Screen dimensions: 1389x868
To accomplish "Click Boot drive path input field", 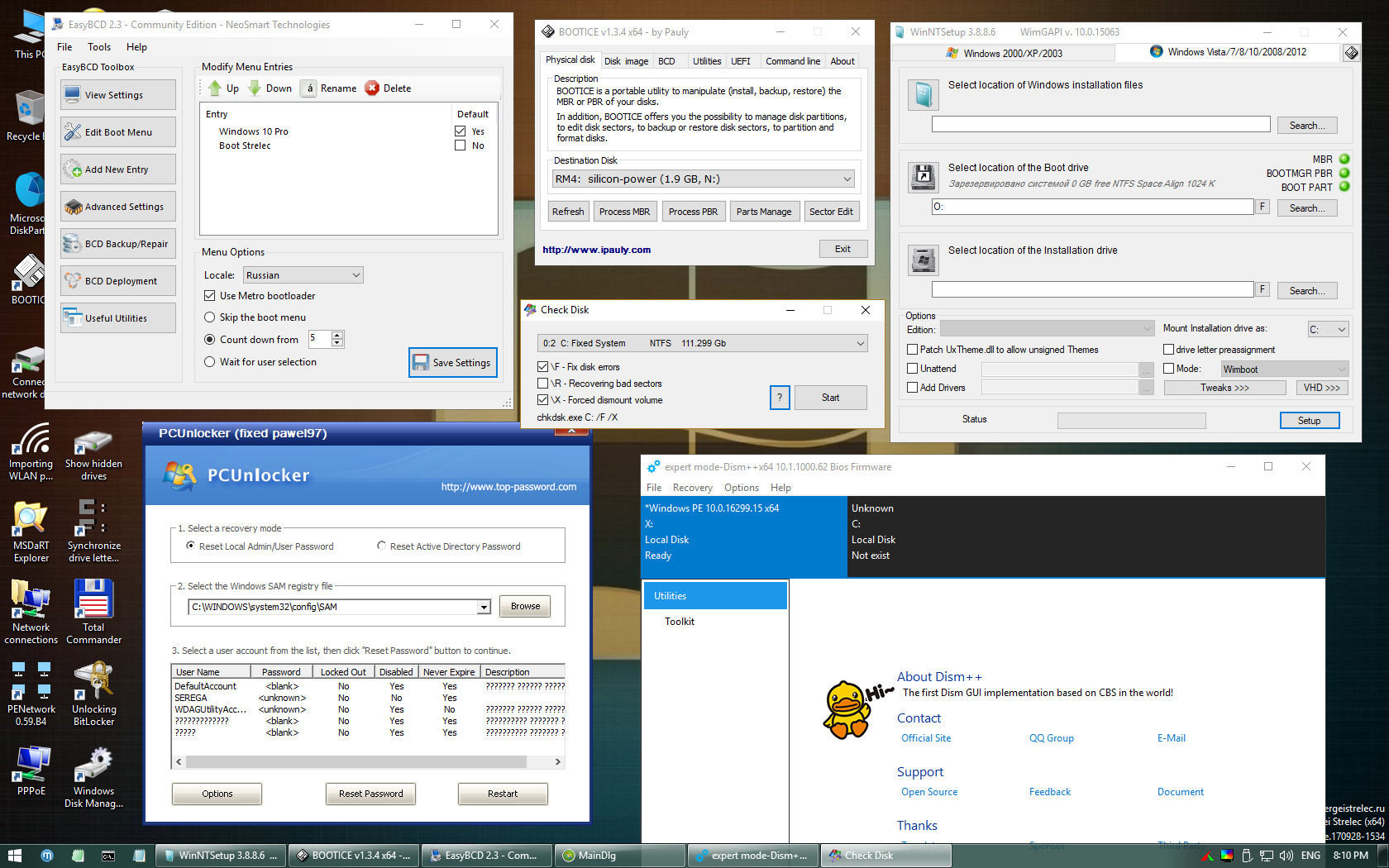I will pyautogui.click(x=1092, y=207).
